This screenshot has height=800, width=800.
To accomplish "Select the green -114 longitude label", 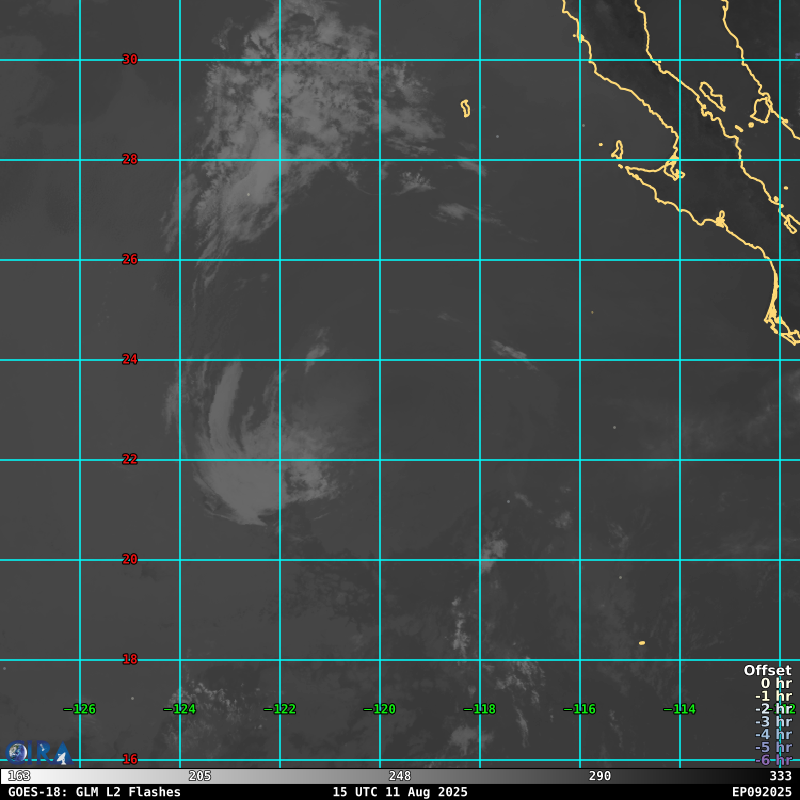I will [x=680, y=709].
